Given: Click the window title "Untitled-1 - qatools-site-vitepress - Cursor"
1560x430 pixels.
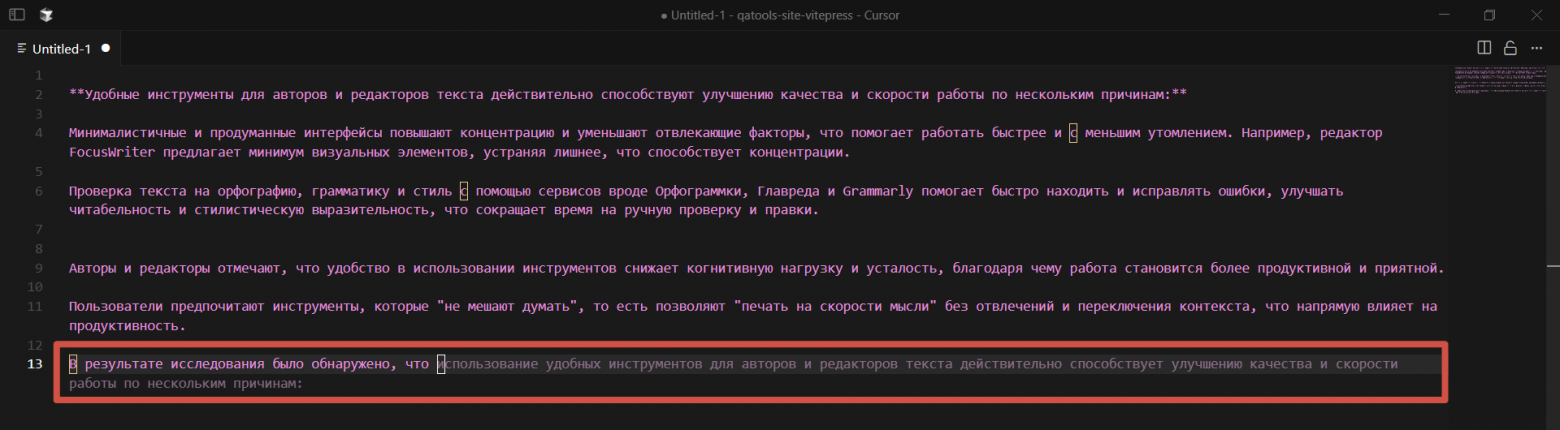Looking at the screenshot, I should coord(786,15).
